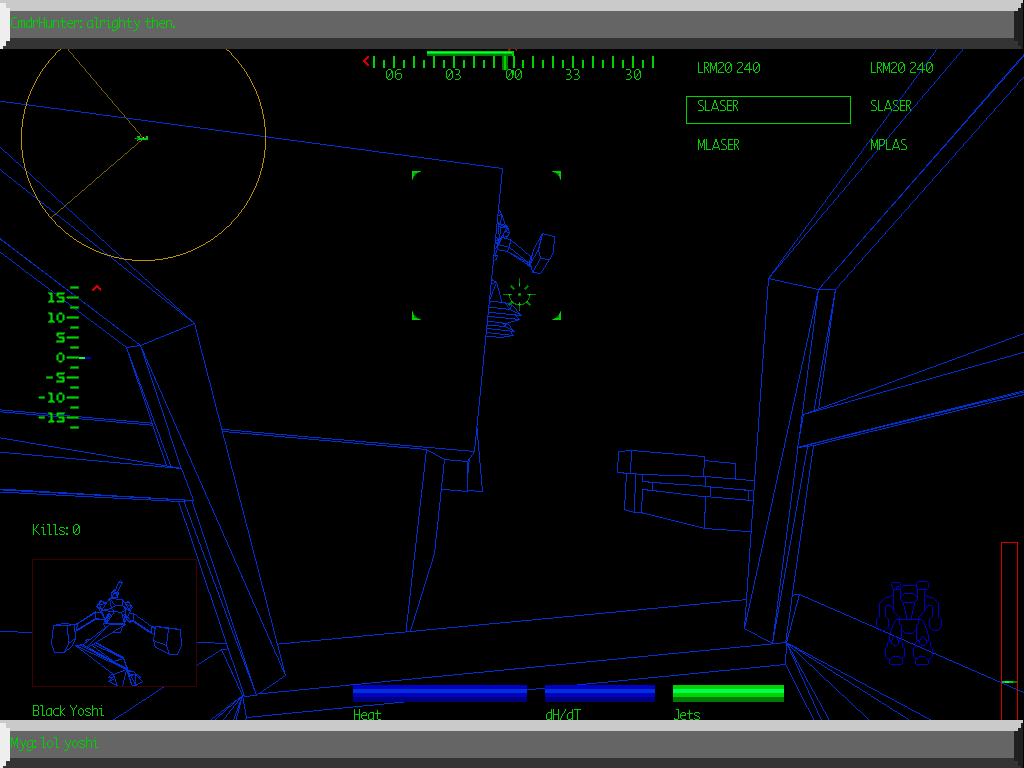This screenshot has height=768, width=1024.
Task: Open Black Yoshi target camera thumbnail
Action: (x=114, y=623)
